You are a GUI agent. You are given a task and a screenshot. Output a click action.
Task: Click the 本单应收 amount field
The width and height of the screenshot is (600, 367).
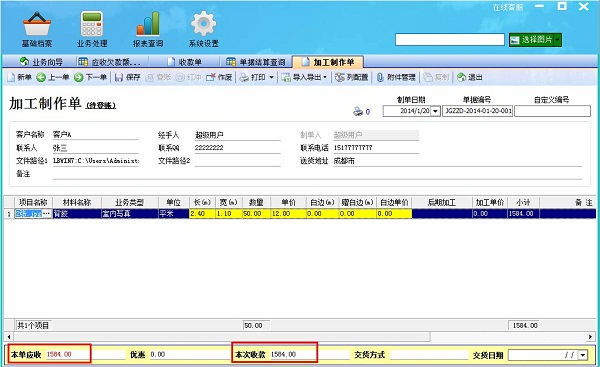click(85, 354)
